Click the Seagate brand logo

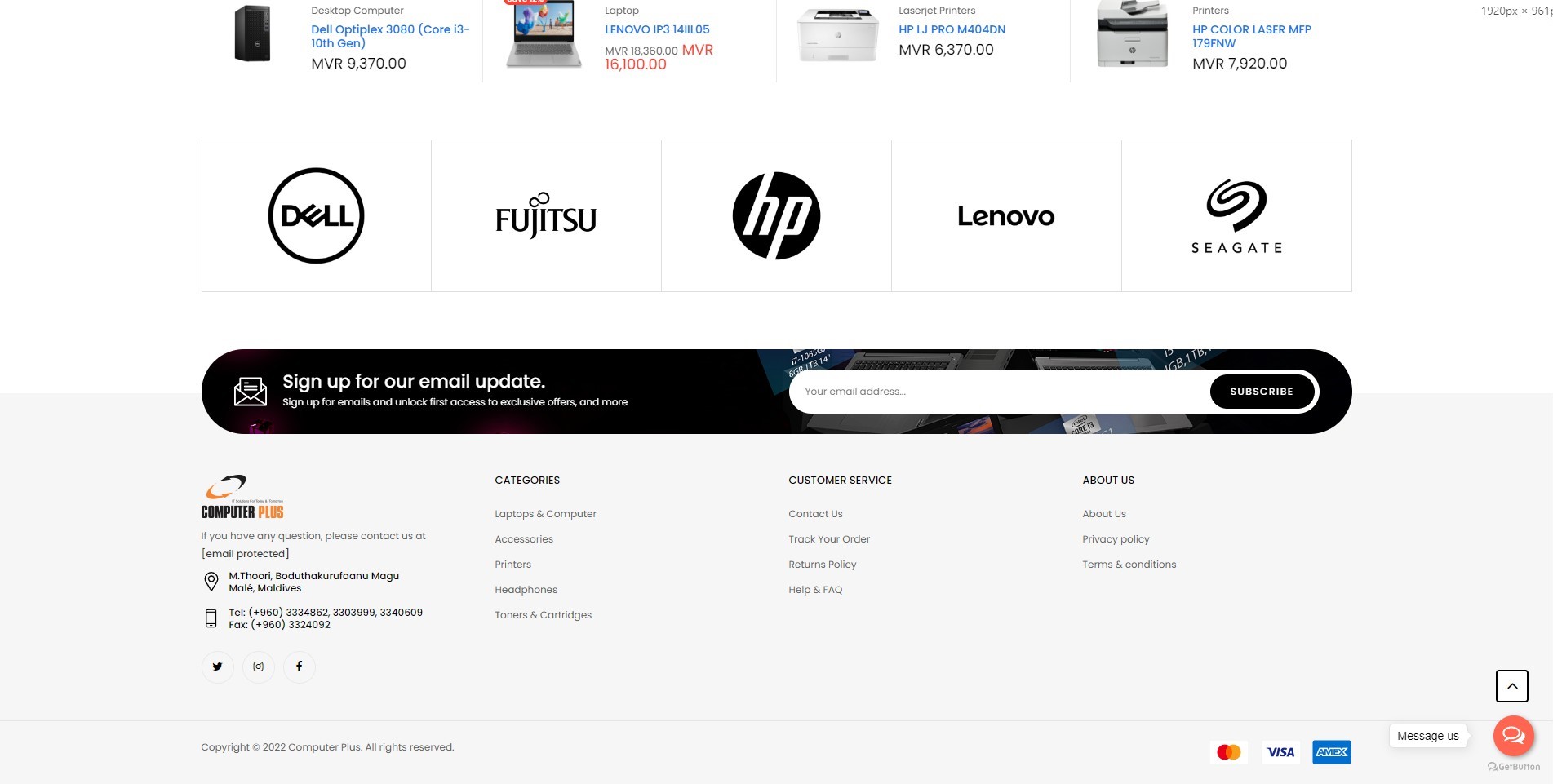pyautogui.click(x=1236, y=216)
